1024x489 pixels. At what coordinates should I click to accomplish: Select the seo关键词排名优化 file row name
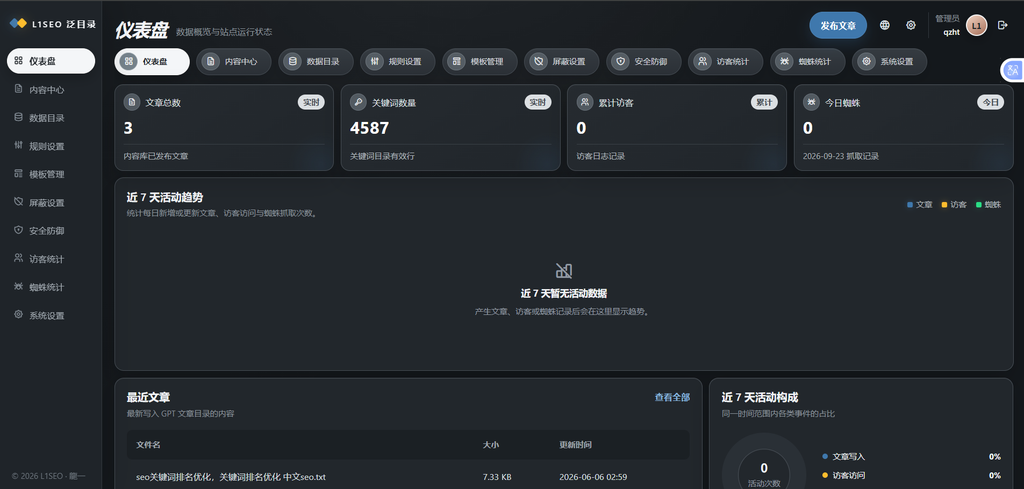point(231,477)
